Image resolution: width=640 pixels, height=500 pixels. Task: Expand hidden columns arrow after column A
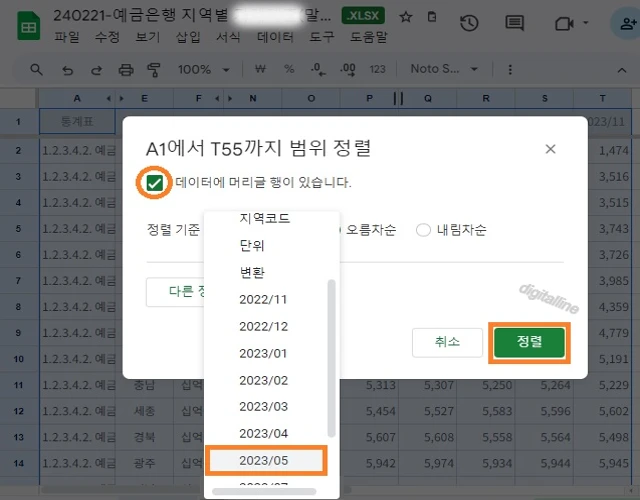tap(109, 98)
